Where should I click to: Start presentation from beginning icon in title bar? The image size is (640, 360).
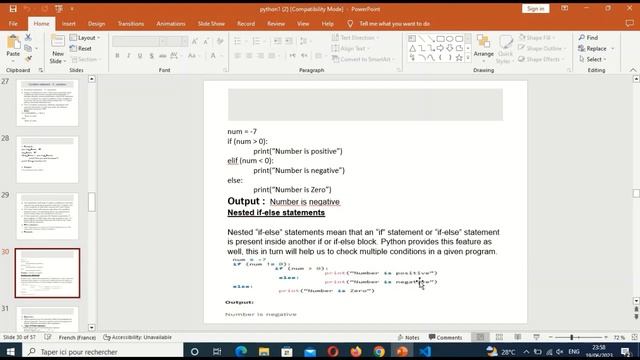pyautogui.click(x=59, y=9)
